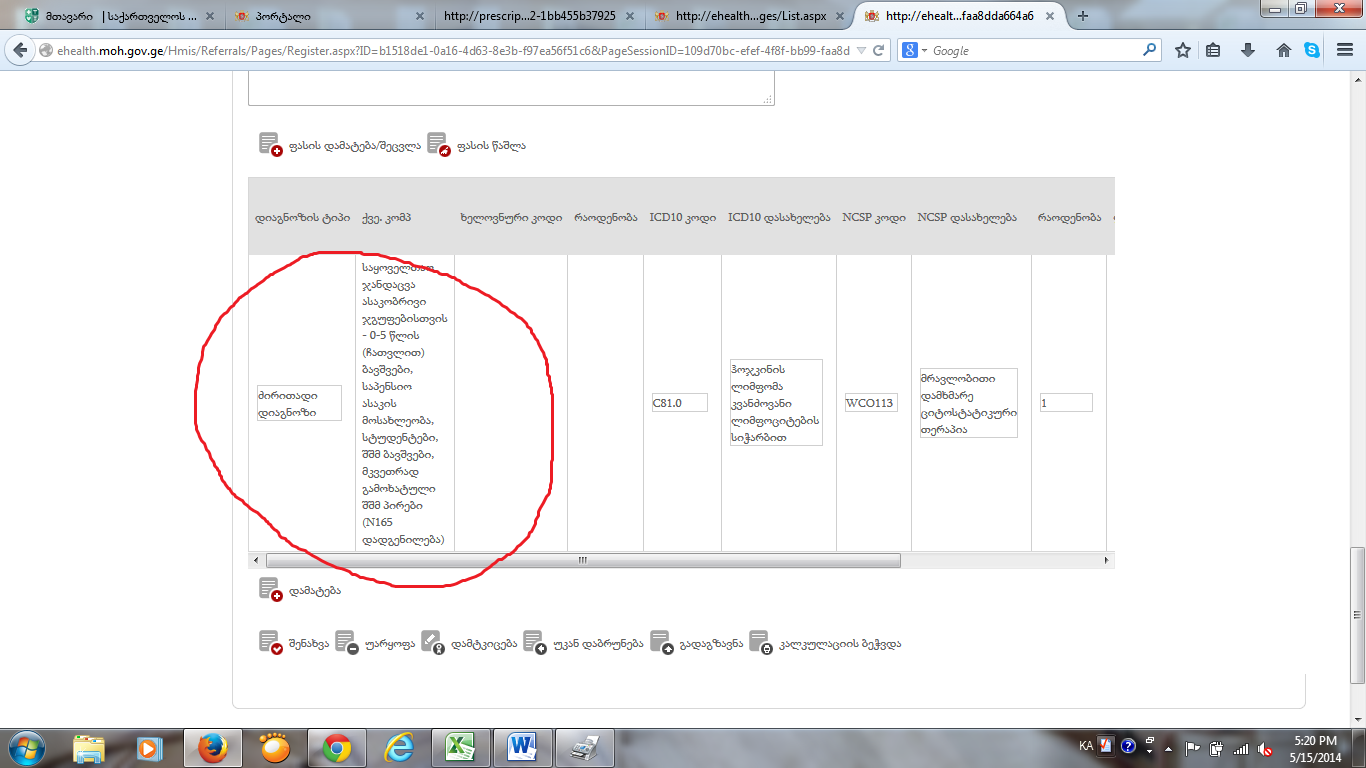Click the ფასის დამატება/შეცვლა icon
Image resolution: width=1366 pixels, height=768 pixels.
(270, 145)
